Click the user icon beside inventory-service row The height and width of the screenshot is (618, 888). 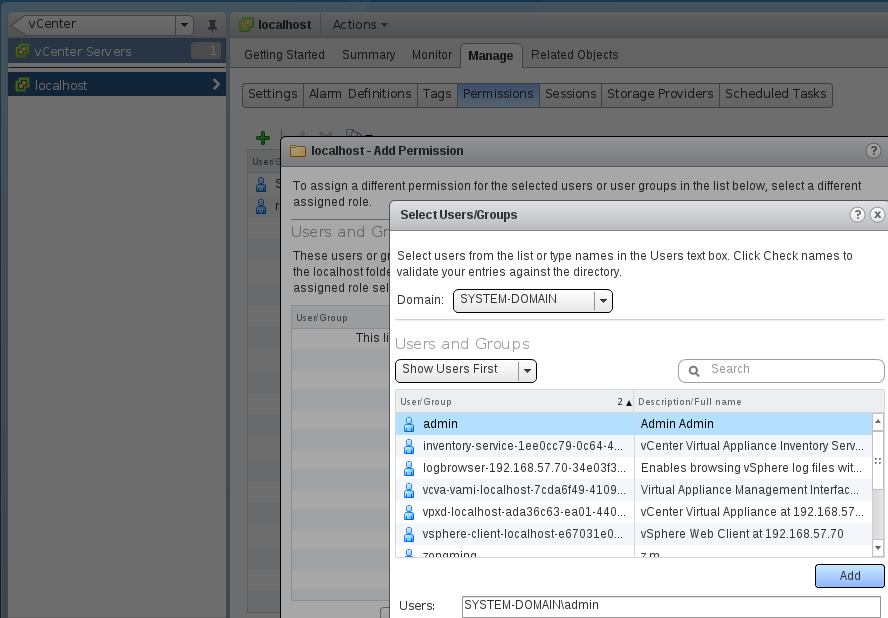pos(409,446)
